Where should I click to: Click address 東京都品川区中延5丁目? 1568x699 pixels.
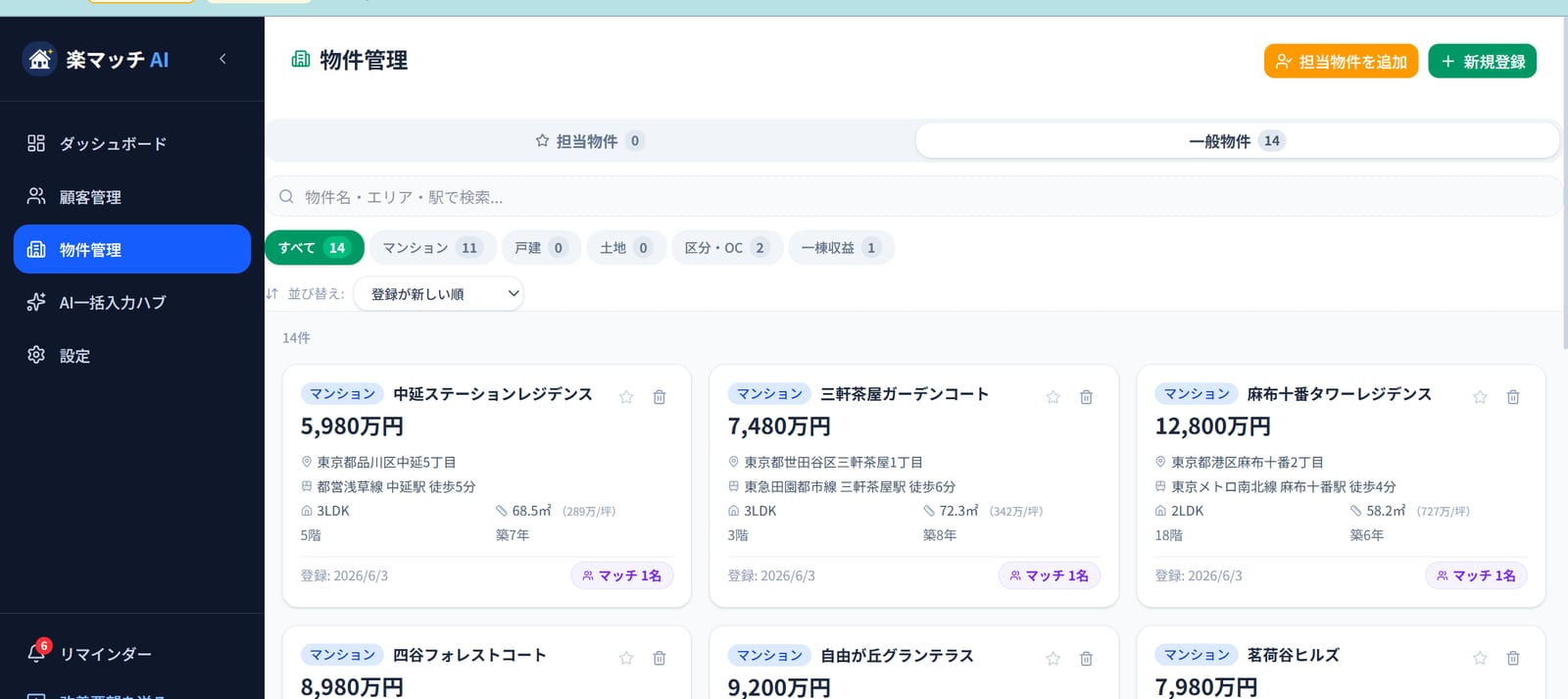[x=386, y=462]
